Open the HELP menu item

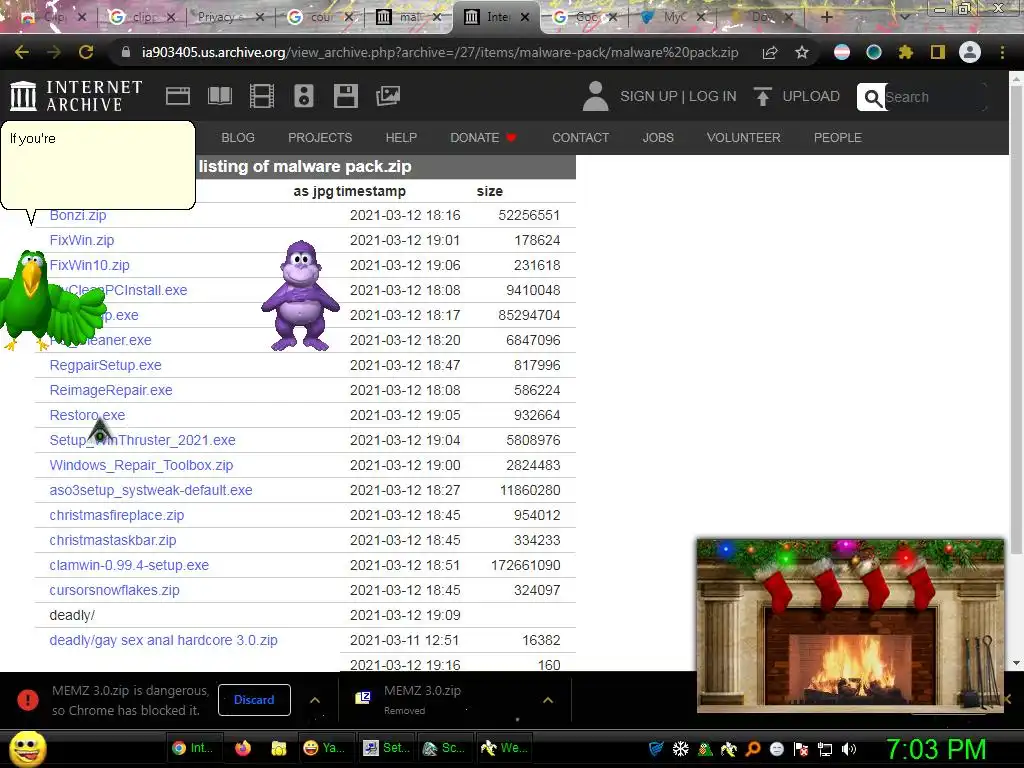(x=401, y=138)
